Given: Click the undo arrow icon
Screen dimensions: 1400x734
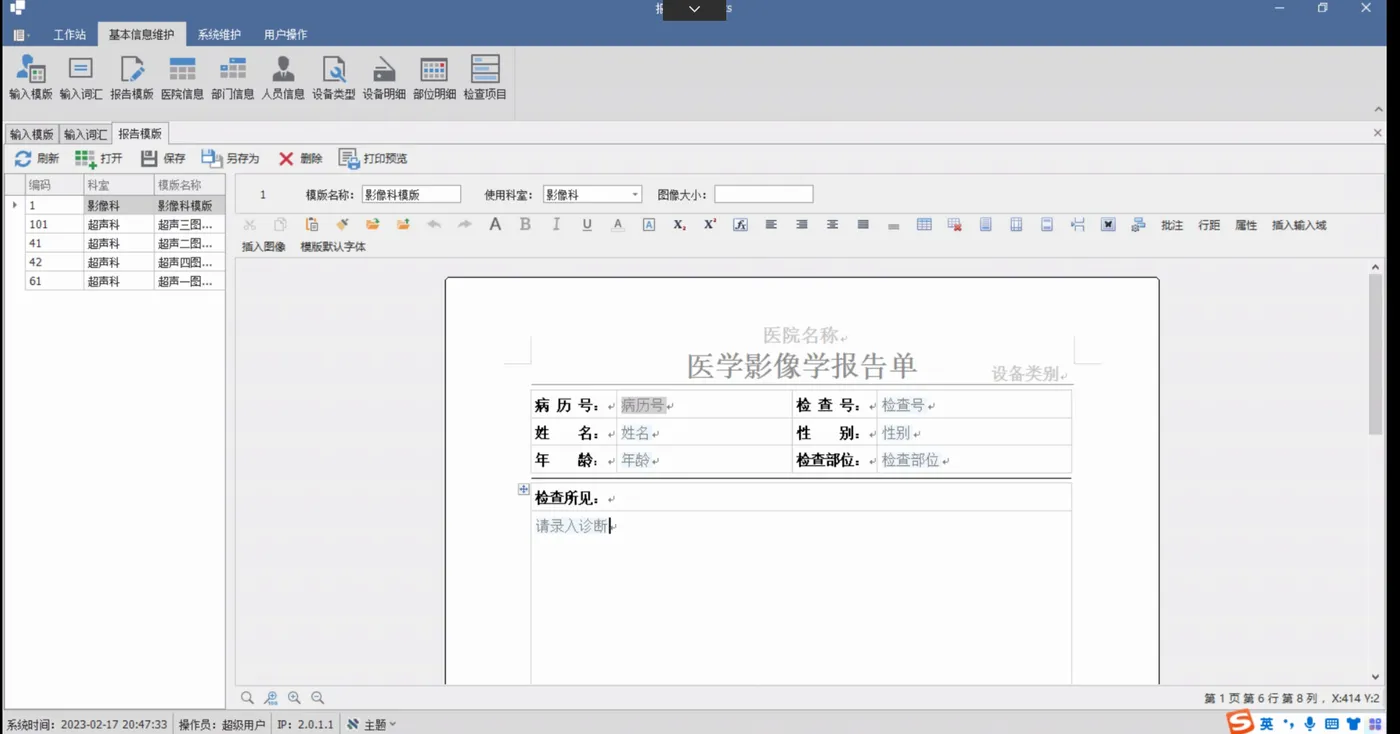Looking at the screenshot, I should (x=434, y=225).
